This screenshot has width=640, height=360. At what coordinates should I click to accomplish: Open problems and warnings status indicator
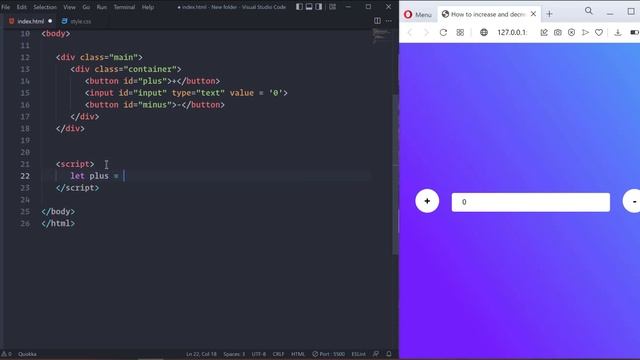pyautogui.click(x=7, y=354)
